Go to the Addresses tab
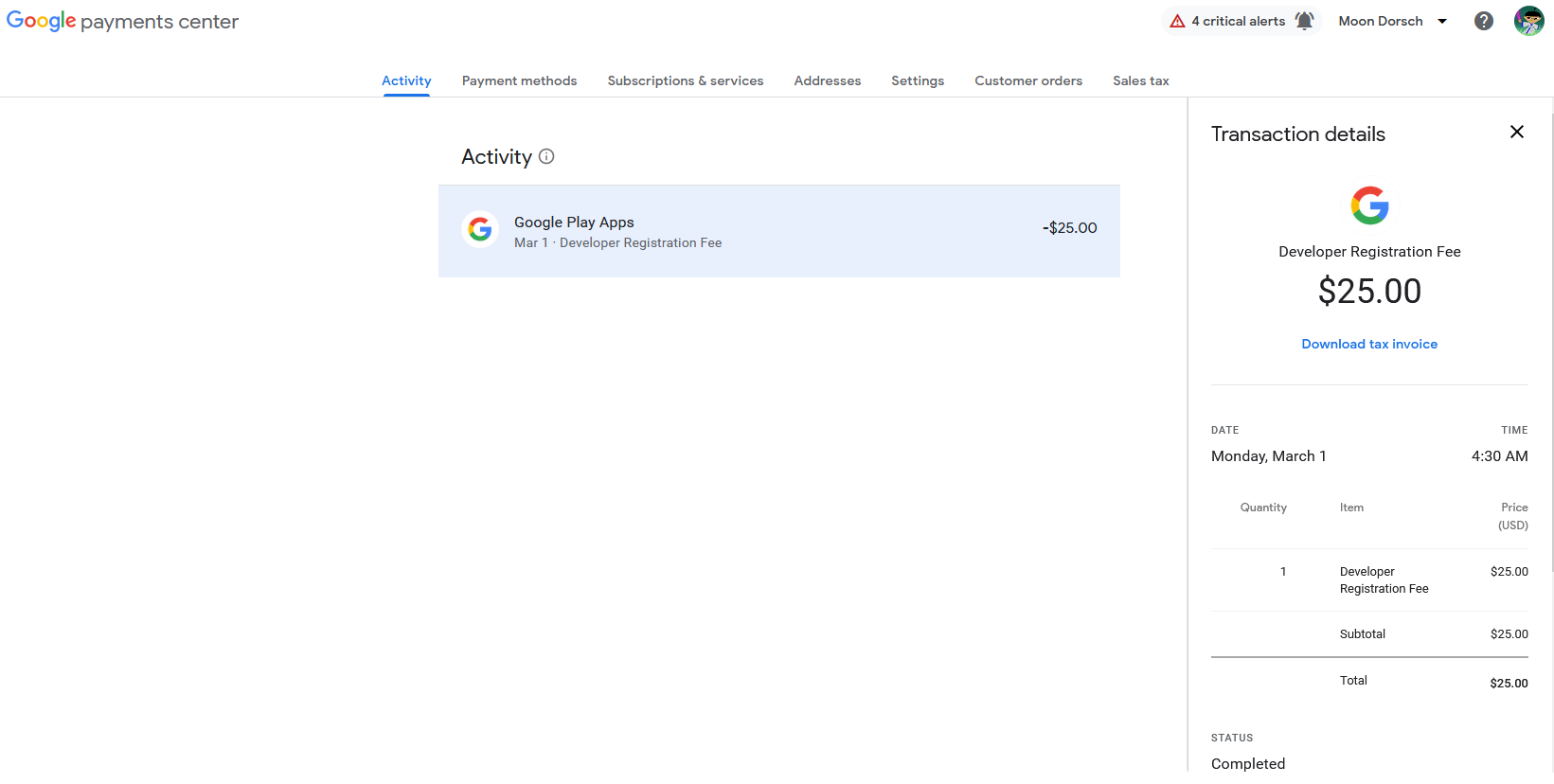 click(828, 80)
